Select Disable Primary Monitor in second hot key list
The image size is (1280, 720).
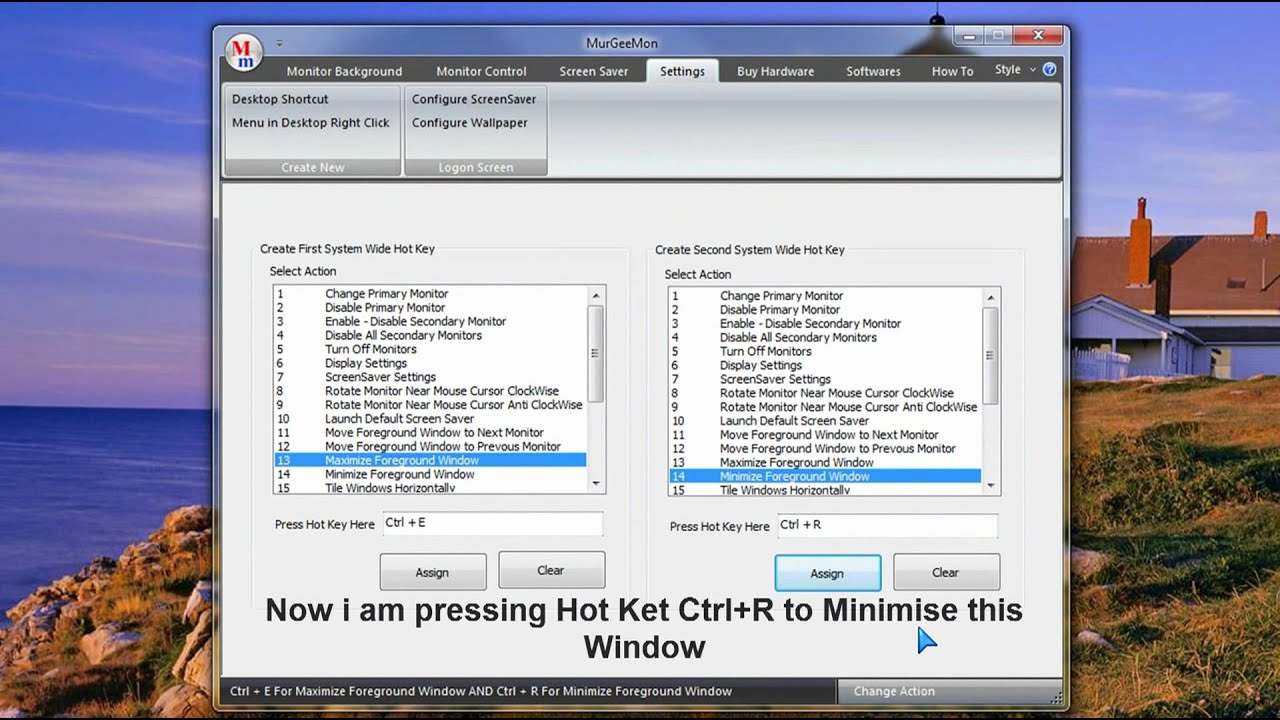[x=825, y=310]
